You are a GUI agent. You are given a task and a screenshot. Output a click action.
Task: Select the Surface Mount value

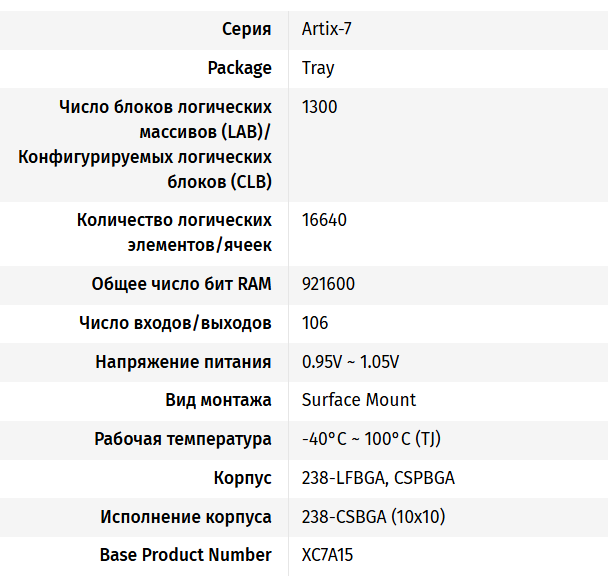pos(359,400)
